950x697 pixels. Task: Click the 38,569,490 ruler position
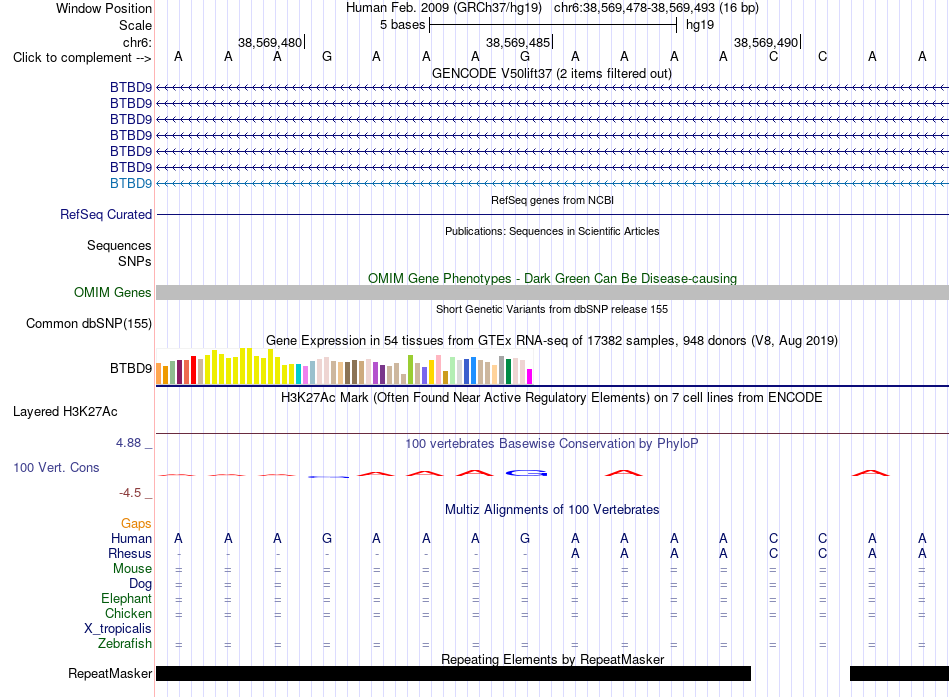pyautogui.click(x=766, y=42)
